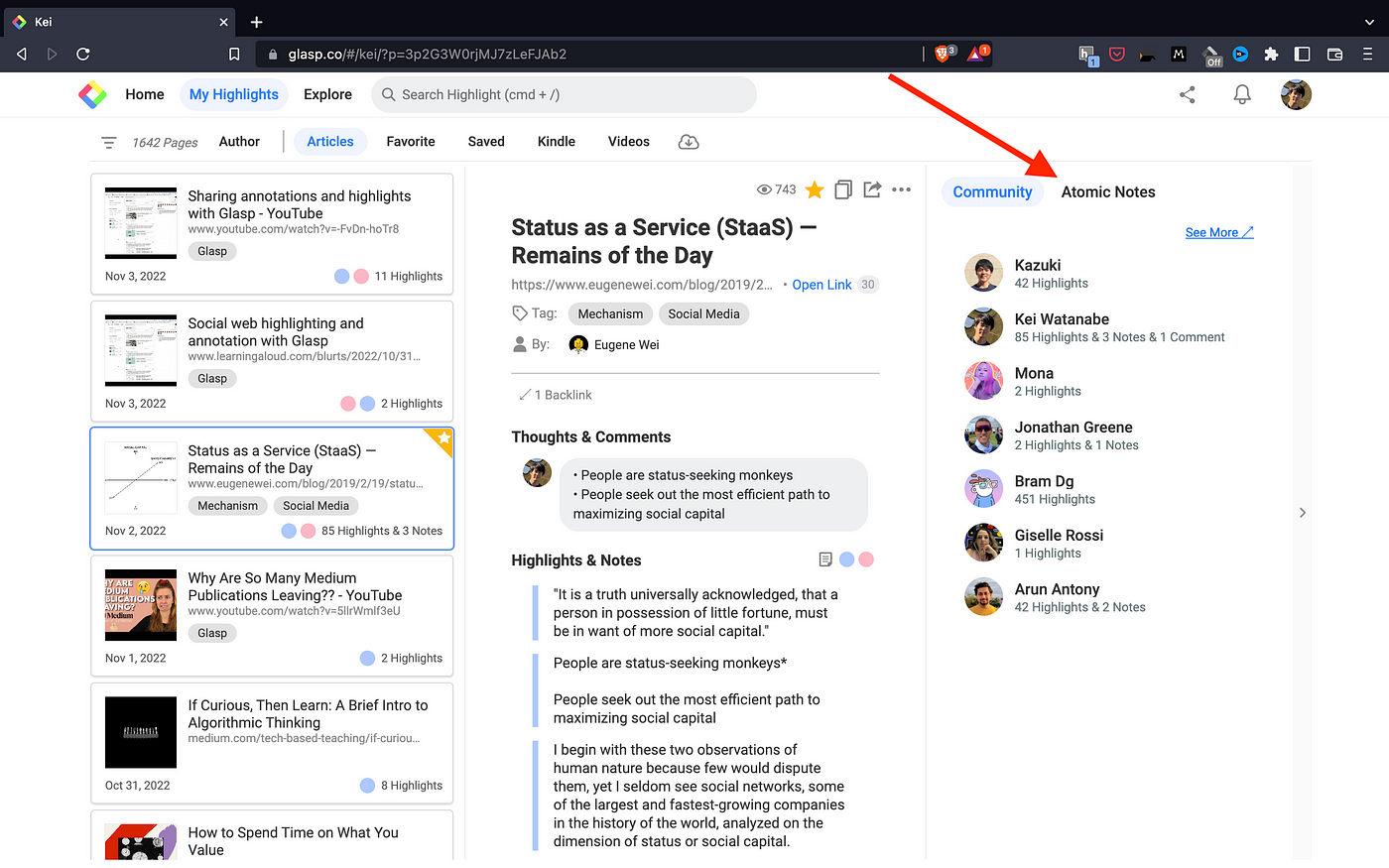Viewport: 1389px width, 868px height.
Task: Click the filter lines icon near 1642 Pages
Action: 109,143
